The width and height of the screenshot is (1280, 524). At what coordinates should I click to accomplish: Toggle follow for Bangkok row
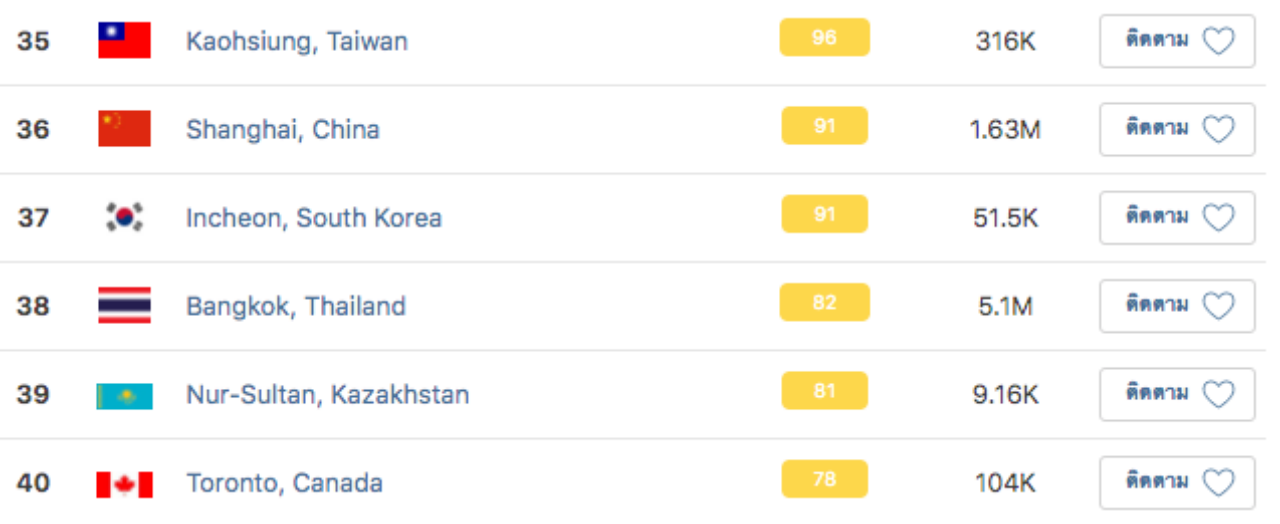[x=1177, y=305]
